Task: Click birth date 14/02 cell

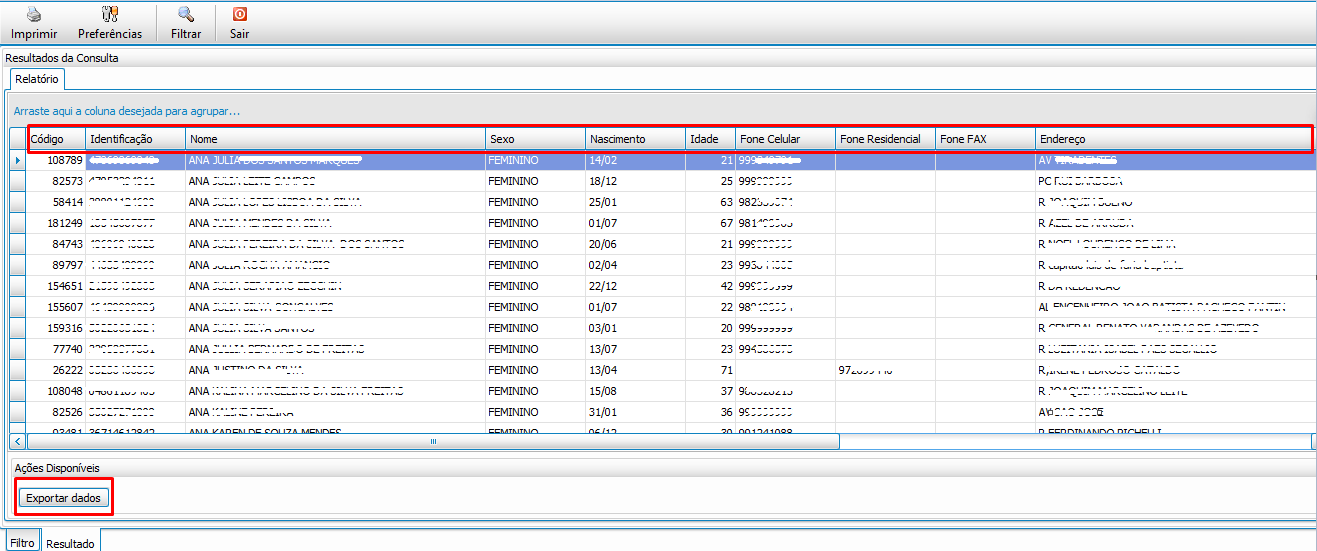Action: coord(635,160)
